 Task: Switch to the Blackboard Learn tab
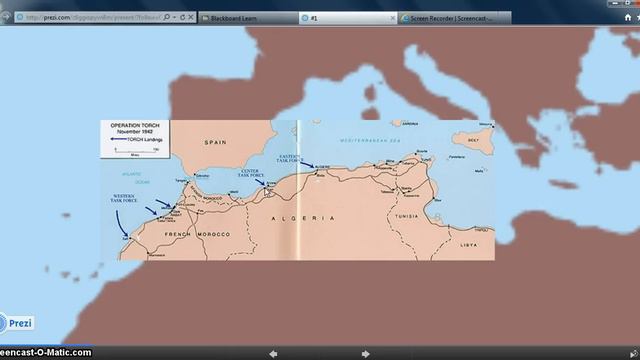click(248, 18)
